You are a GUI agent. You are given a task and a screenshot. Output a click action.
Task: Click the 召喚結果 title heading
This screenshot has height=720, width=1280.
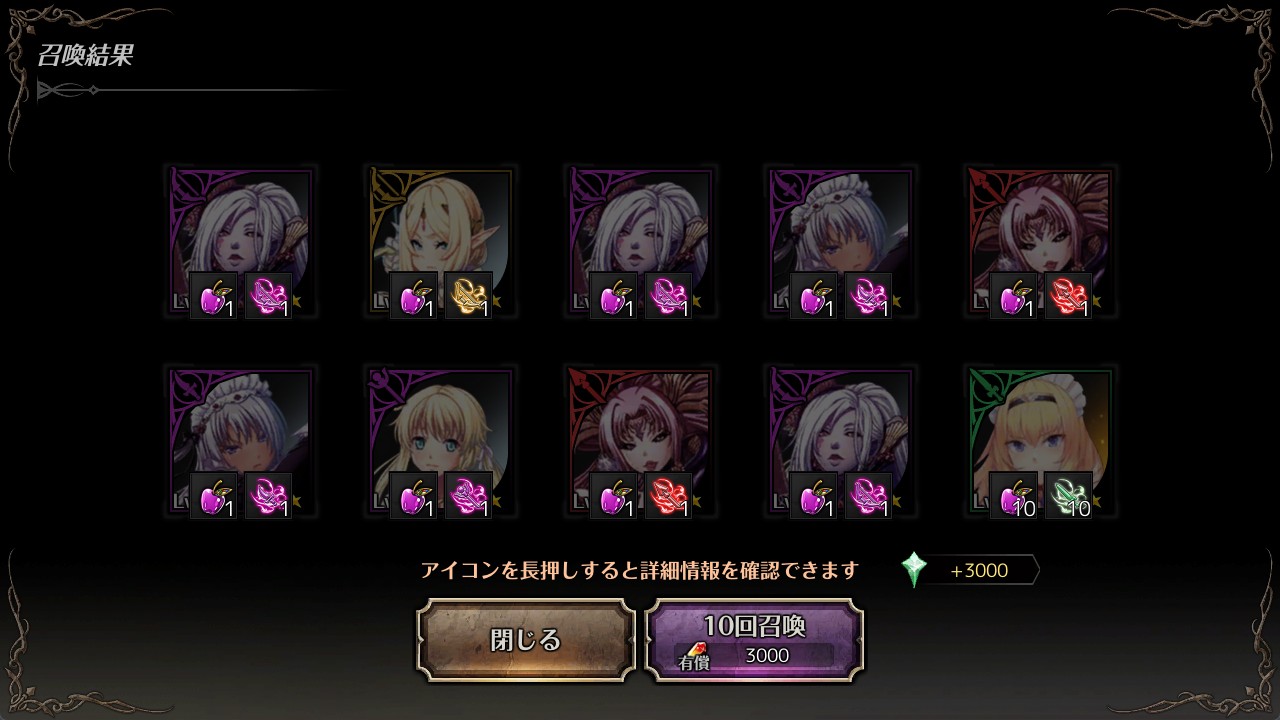pyautogui.click(x=85, y=55)
